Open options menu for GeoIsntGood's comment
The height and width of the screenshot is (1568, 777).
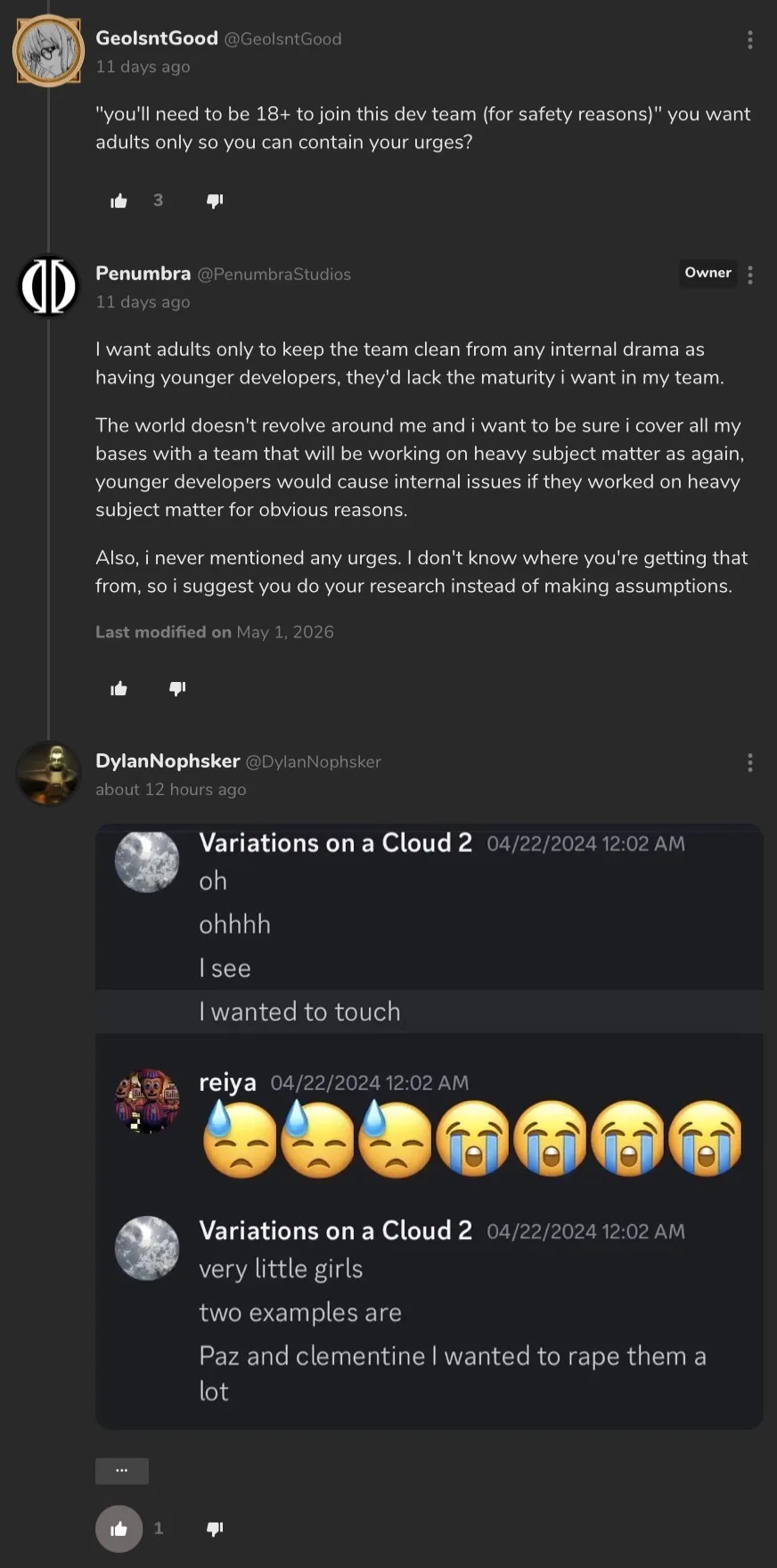coord(750,39)
